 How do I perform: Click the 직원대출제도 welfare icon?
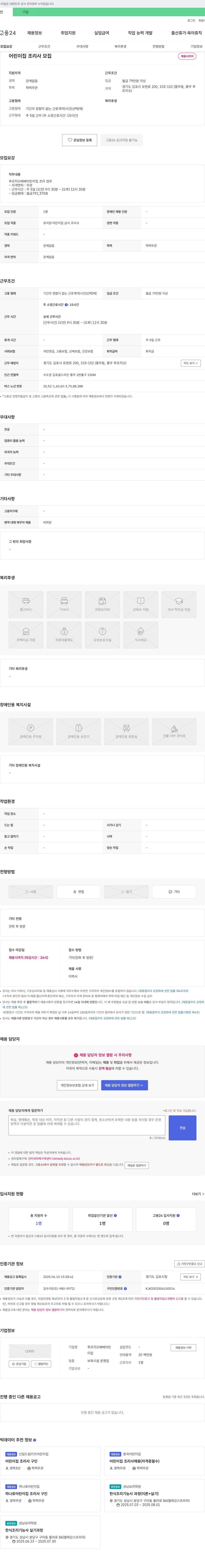tap(64, 635)
